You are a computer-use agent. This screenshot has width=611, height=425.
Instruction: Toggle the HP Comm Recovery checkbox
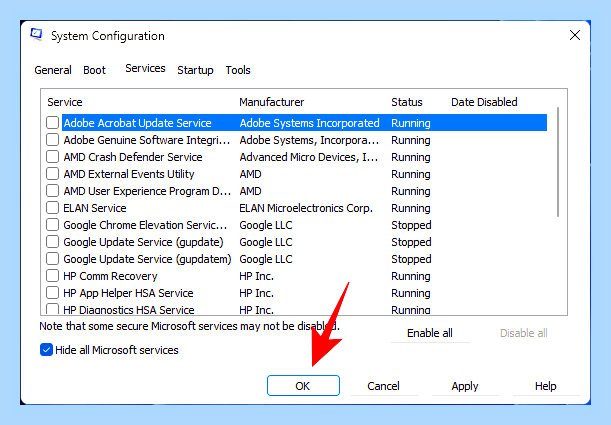[x=52, y=276]
